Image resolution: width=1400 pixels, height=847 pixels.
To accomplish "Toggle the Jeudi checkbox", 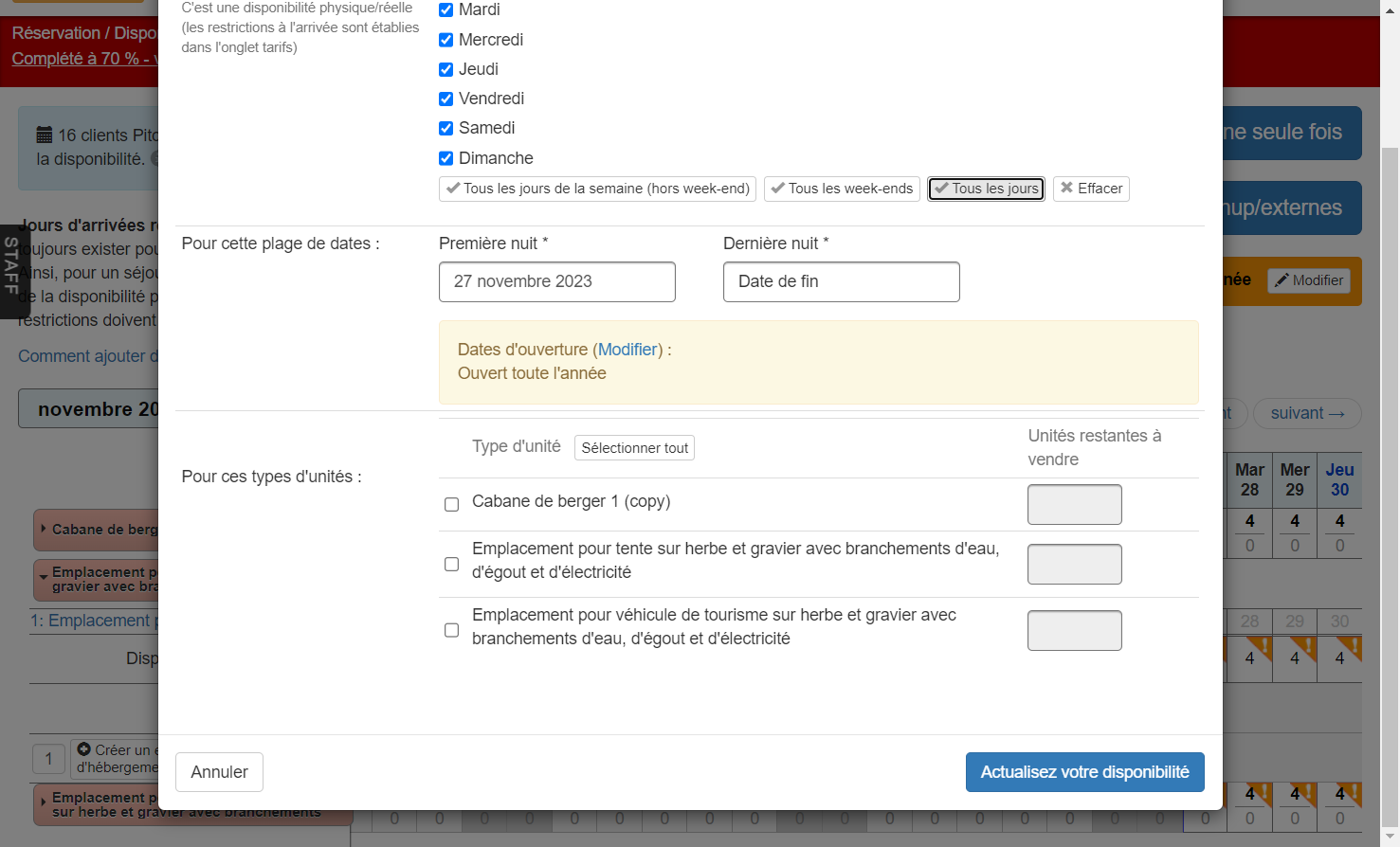I will [x=445, y=69].
